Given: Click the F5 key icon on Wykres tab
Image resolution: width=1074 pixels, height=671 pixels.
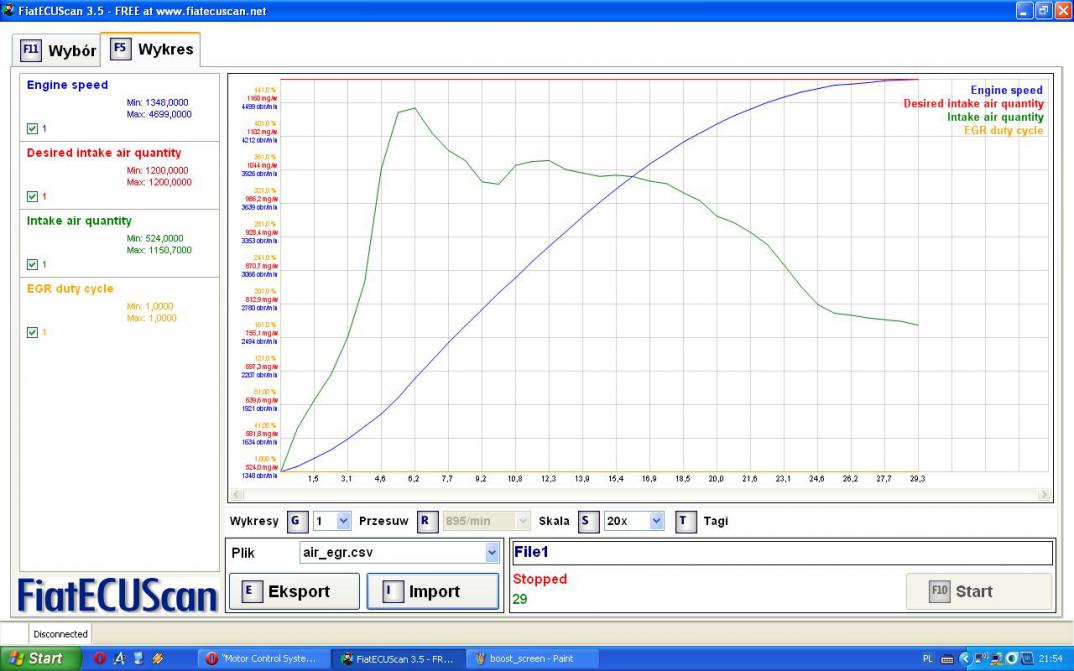Looking at the screenshot, I should click(120, 49).
